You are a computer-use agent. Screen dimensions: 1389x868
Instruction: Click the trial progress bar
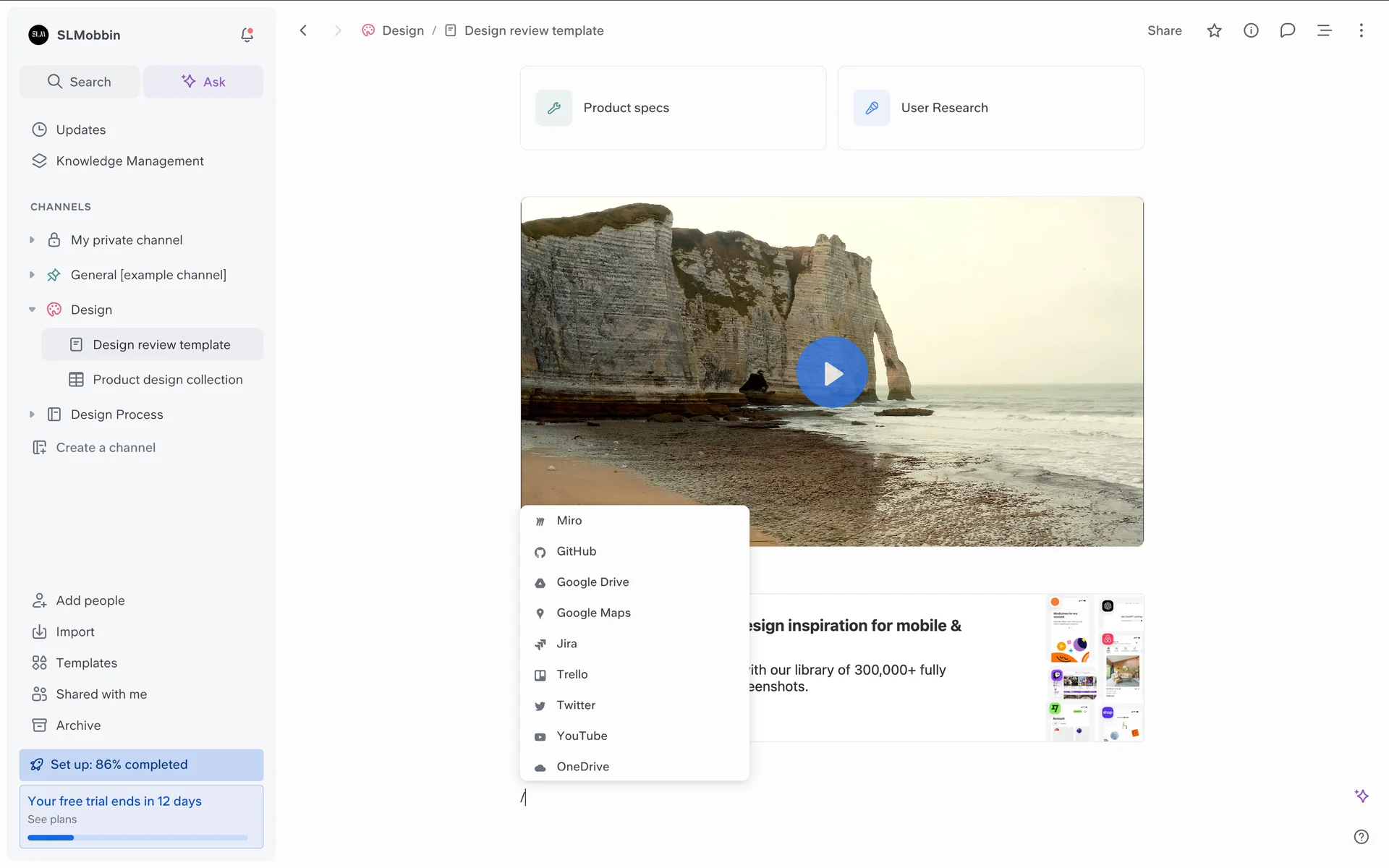[x=137, y=838]
